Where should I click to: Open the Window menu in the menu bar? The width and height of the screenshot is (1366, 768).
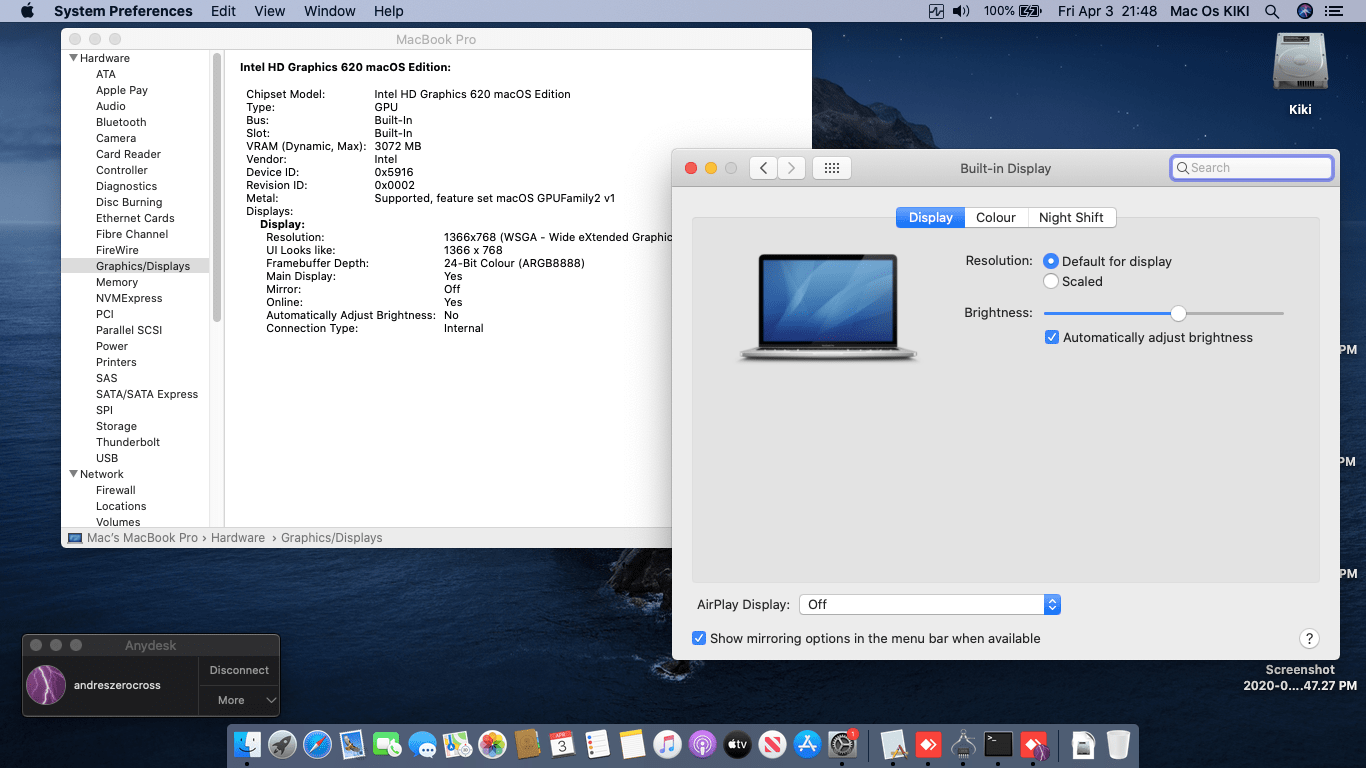click(x=329, y=11)
